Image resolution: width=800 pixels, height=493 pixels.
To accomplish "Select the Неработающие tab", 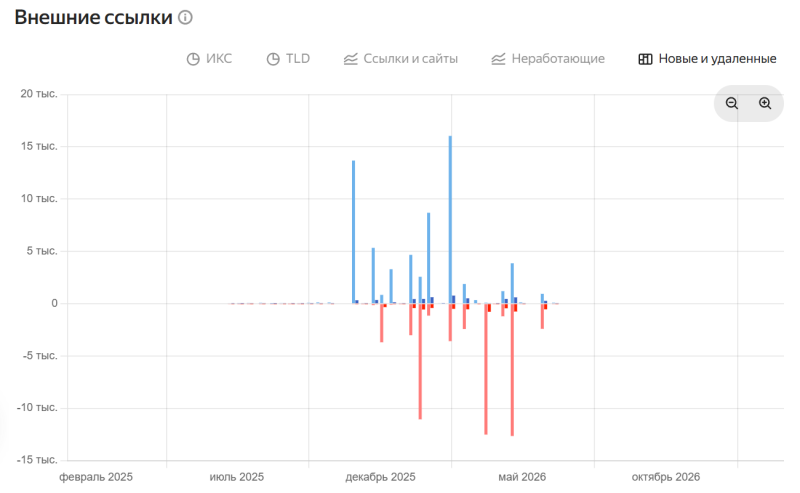I will point(548,59).
